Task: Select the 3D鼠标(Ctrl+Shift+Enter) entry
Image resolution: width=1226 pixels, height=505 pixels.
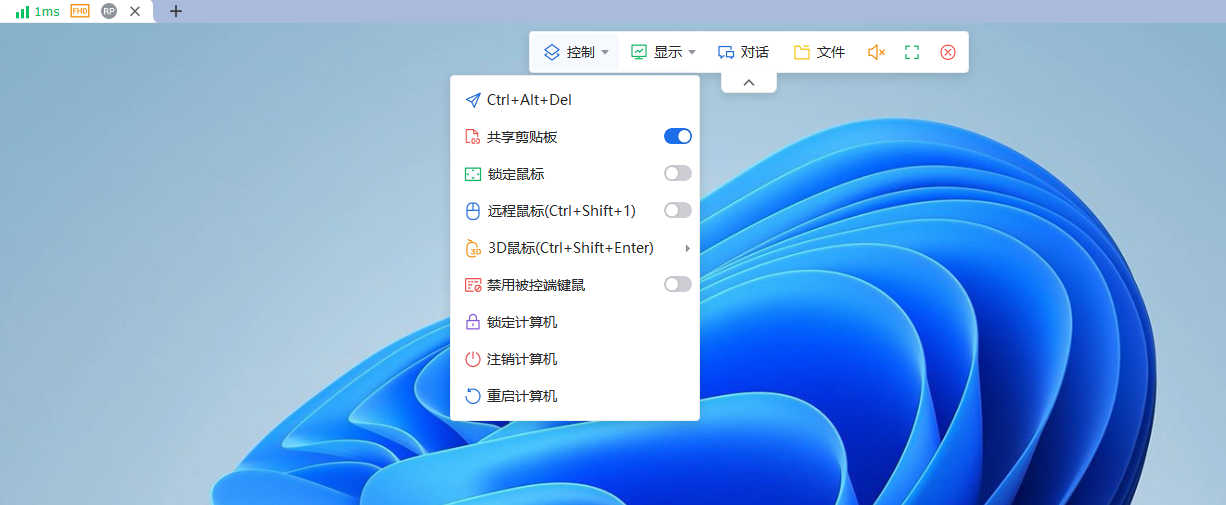Action: (x=575, y=248)
